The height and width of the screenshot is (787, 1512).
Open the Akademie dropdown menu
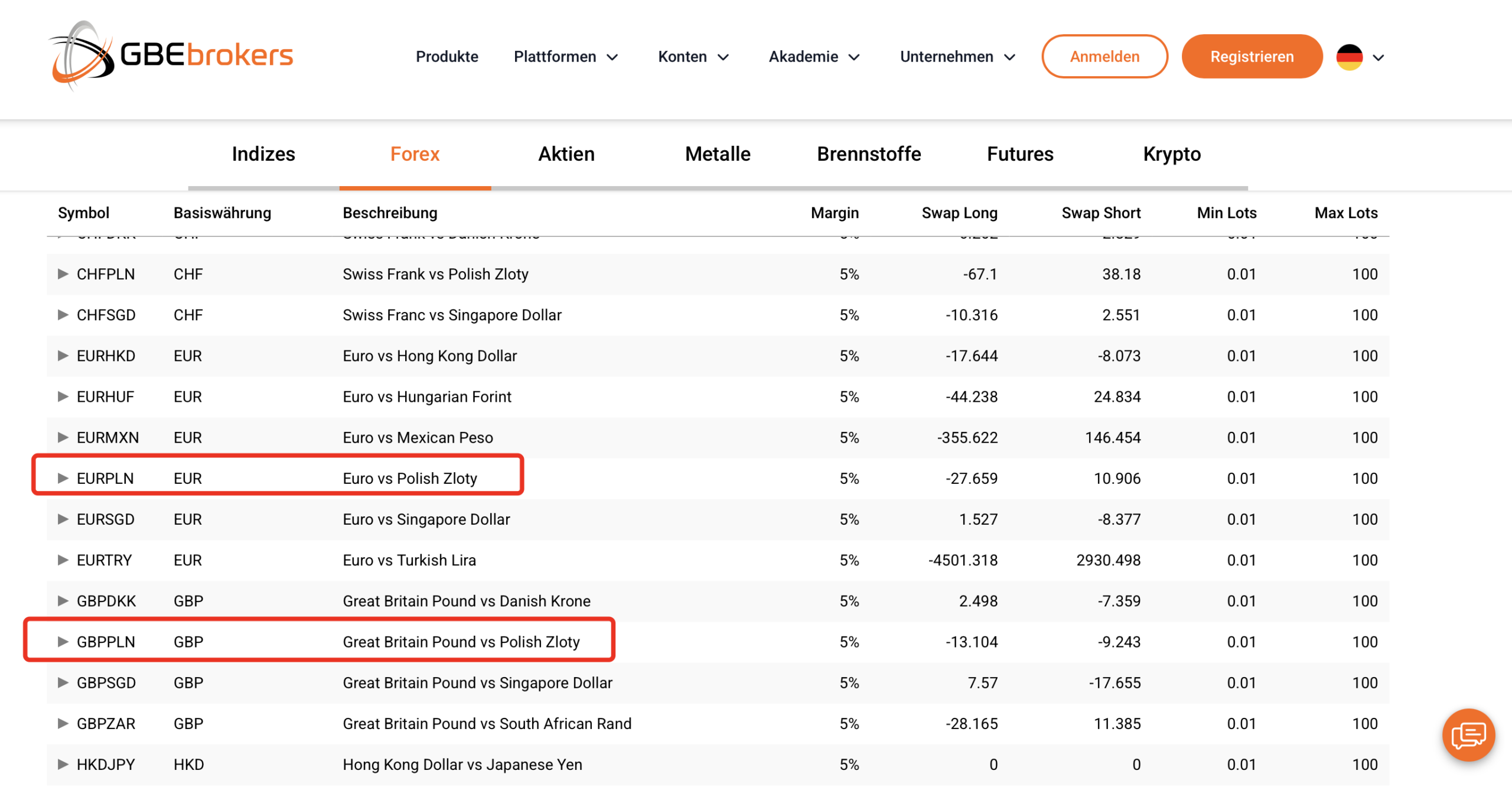[814, 57]
